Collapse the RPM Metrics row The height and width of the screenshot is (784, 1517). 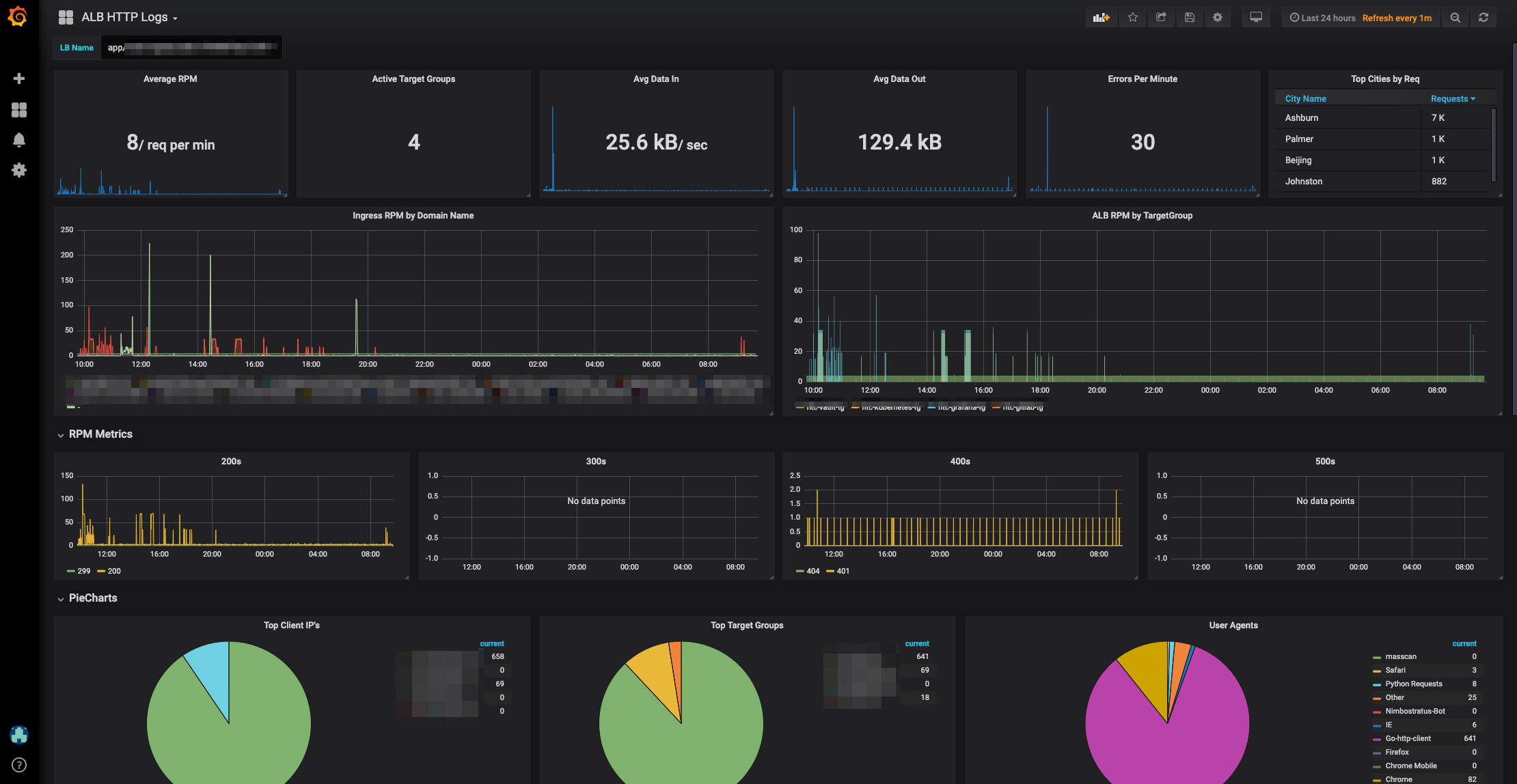[100, 434]
